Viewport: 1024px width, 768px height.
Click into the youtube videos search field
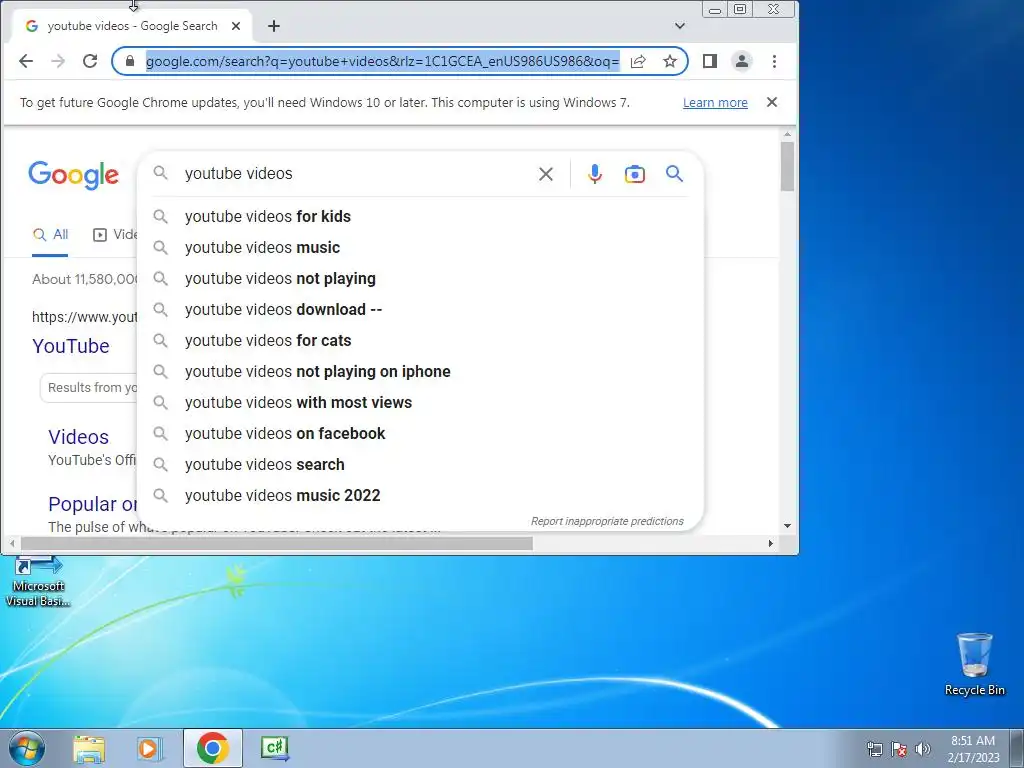(353, 174)
